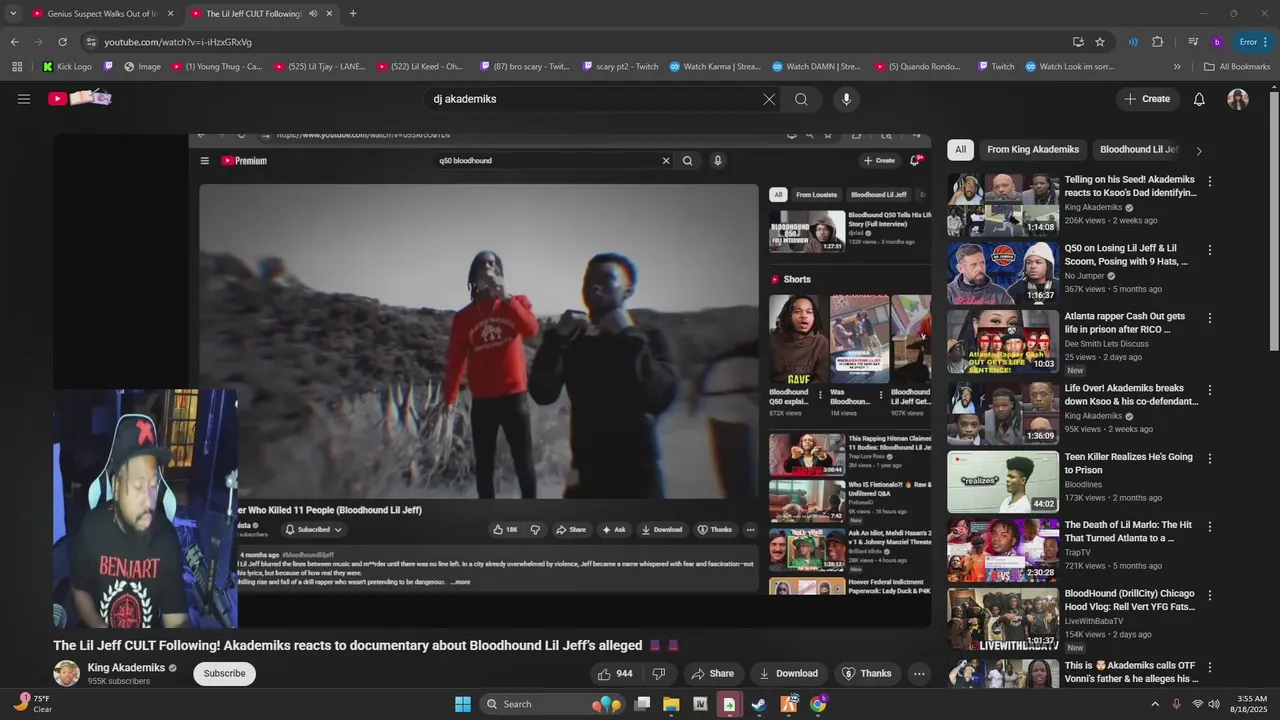
Task: Open options for 'Teen Killer Realizes' video
Action: click(x=1210, y=459)
